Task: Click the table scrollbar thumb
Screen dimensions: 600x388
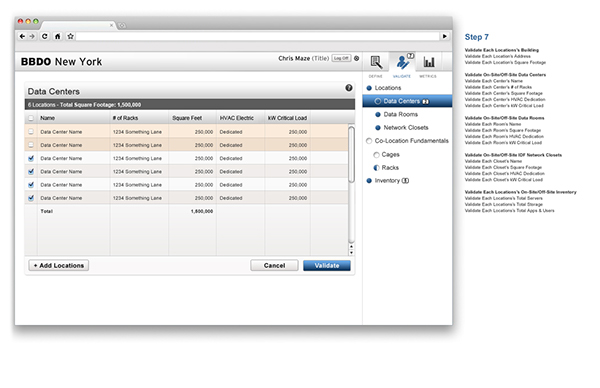Action: [x=351, y=155]
